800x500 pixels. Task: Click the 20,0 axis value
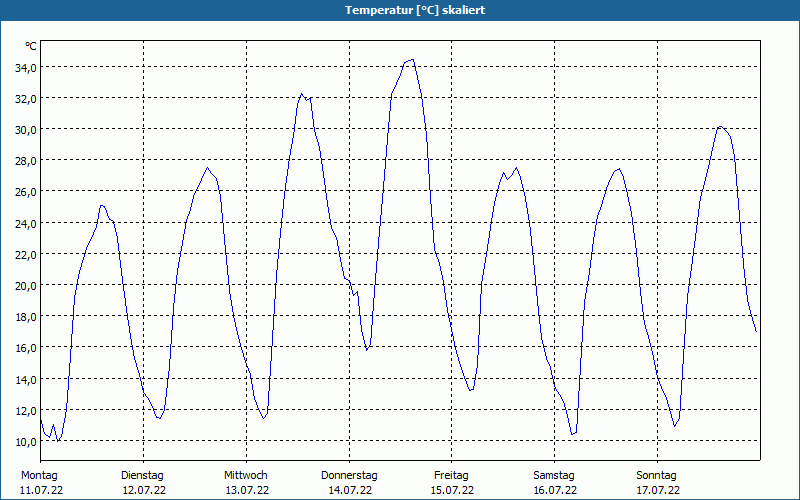point(26,286)
